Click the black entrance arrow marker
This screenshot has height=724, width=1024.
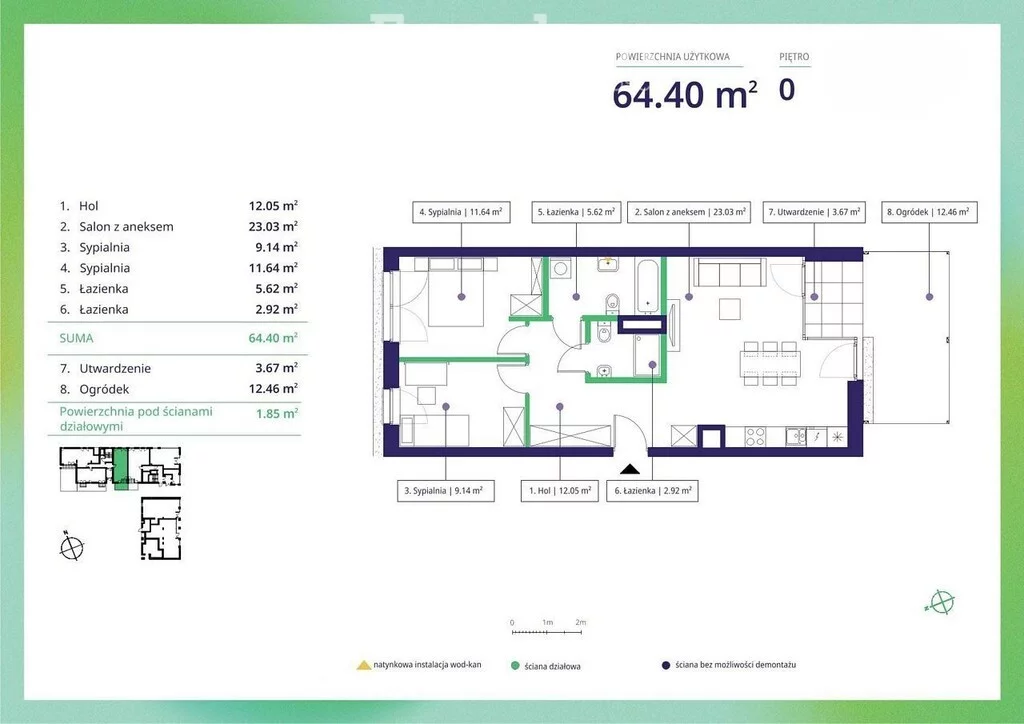pos(630,467)
